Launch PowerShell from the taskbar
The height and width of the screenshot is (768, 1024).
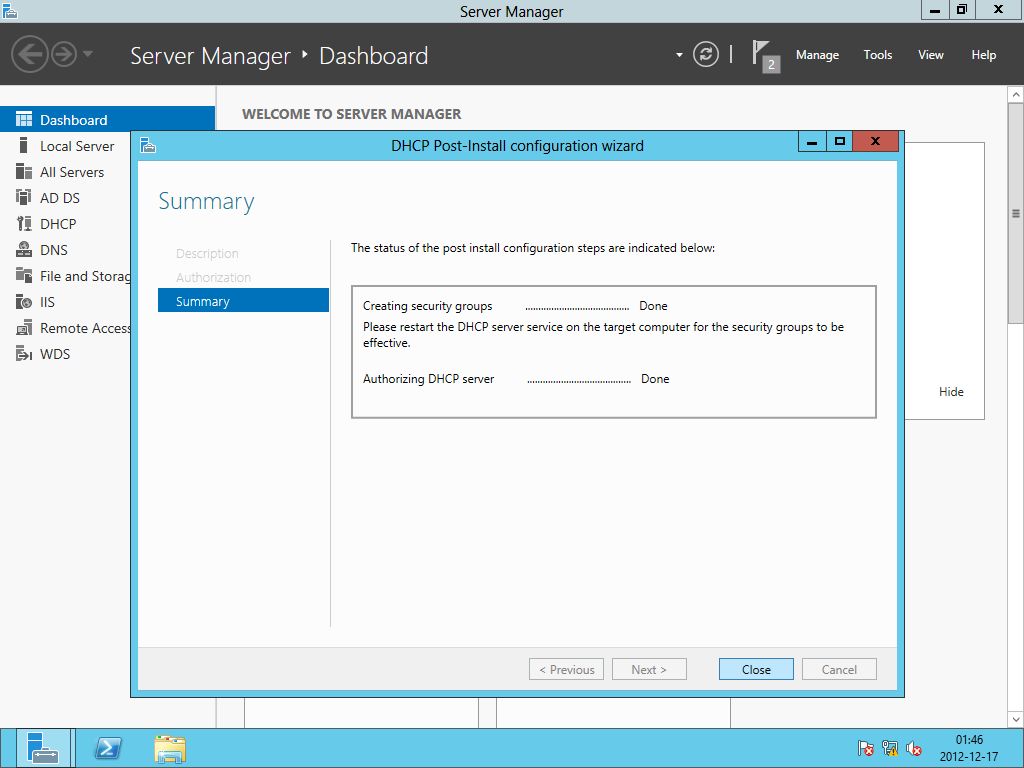(x=108, y=748)
